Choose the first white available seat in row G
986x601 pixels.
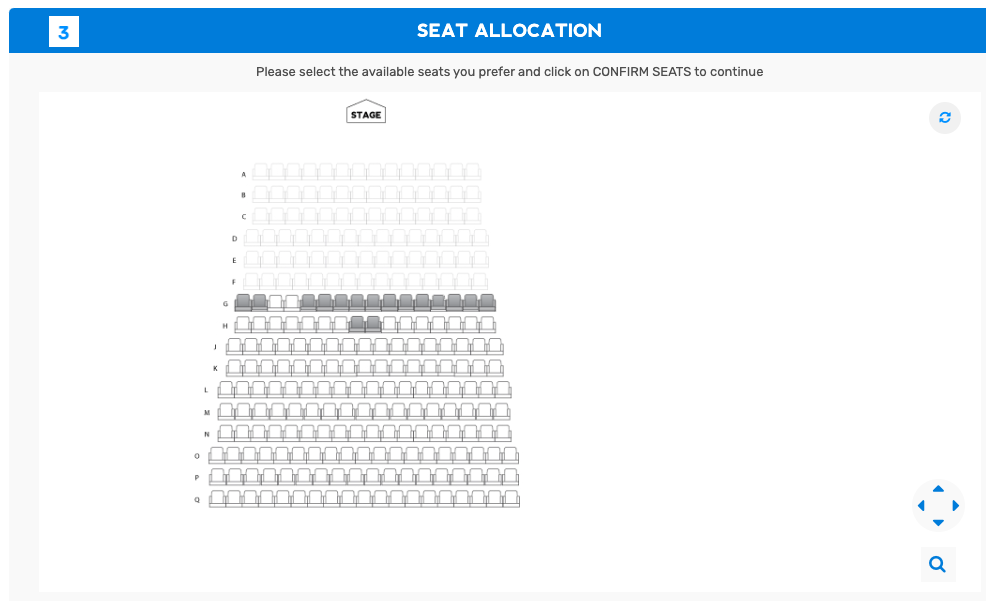[275, 302]
